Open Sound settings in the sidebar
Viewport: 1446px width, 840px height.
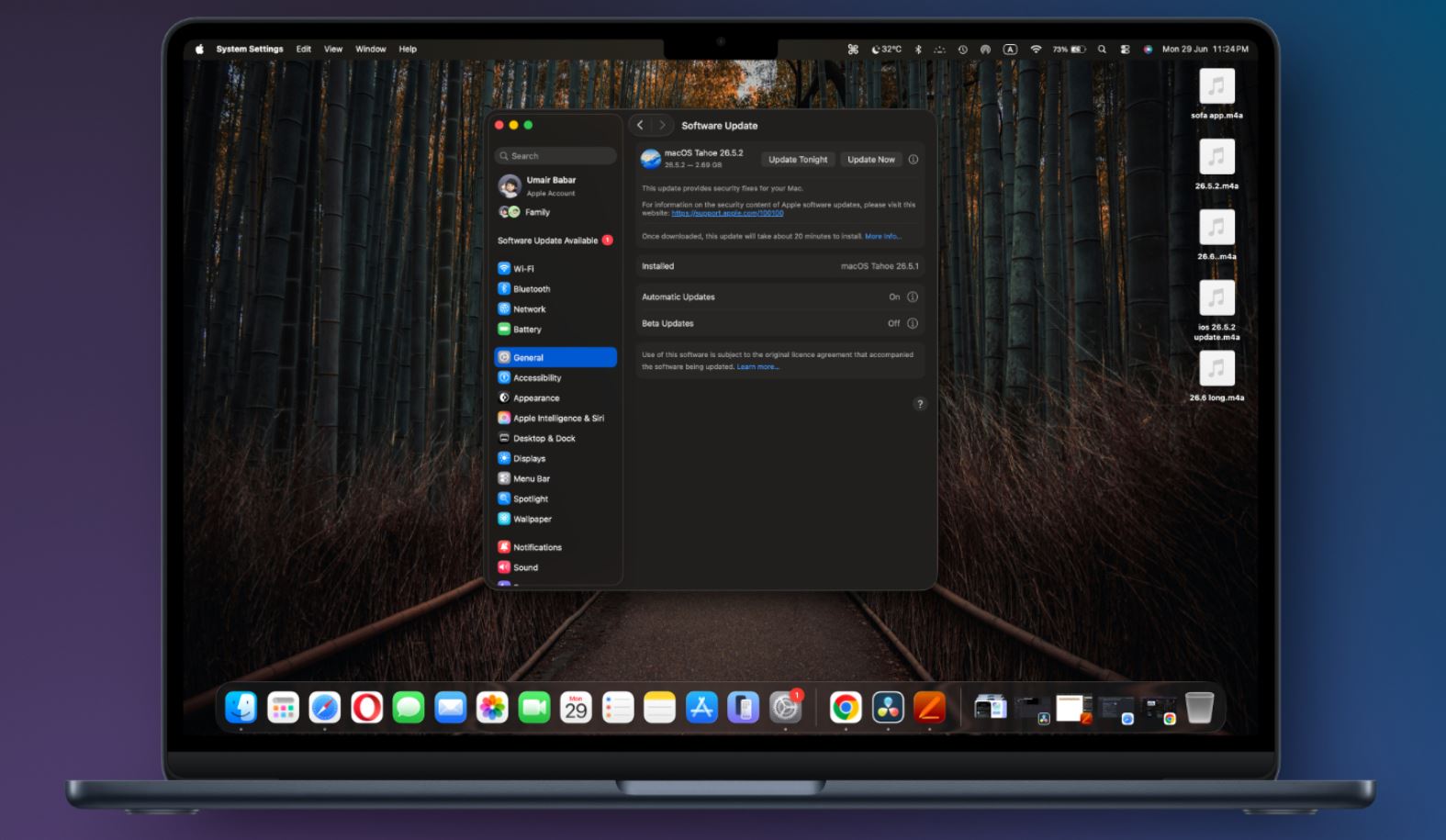pyautogui.click(x=555, y=567)
